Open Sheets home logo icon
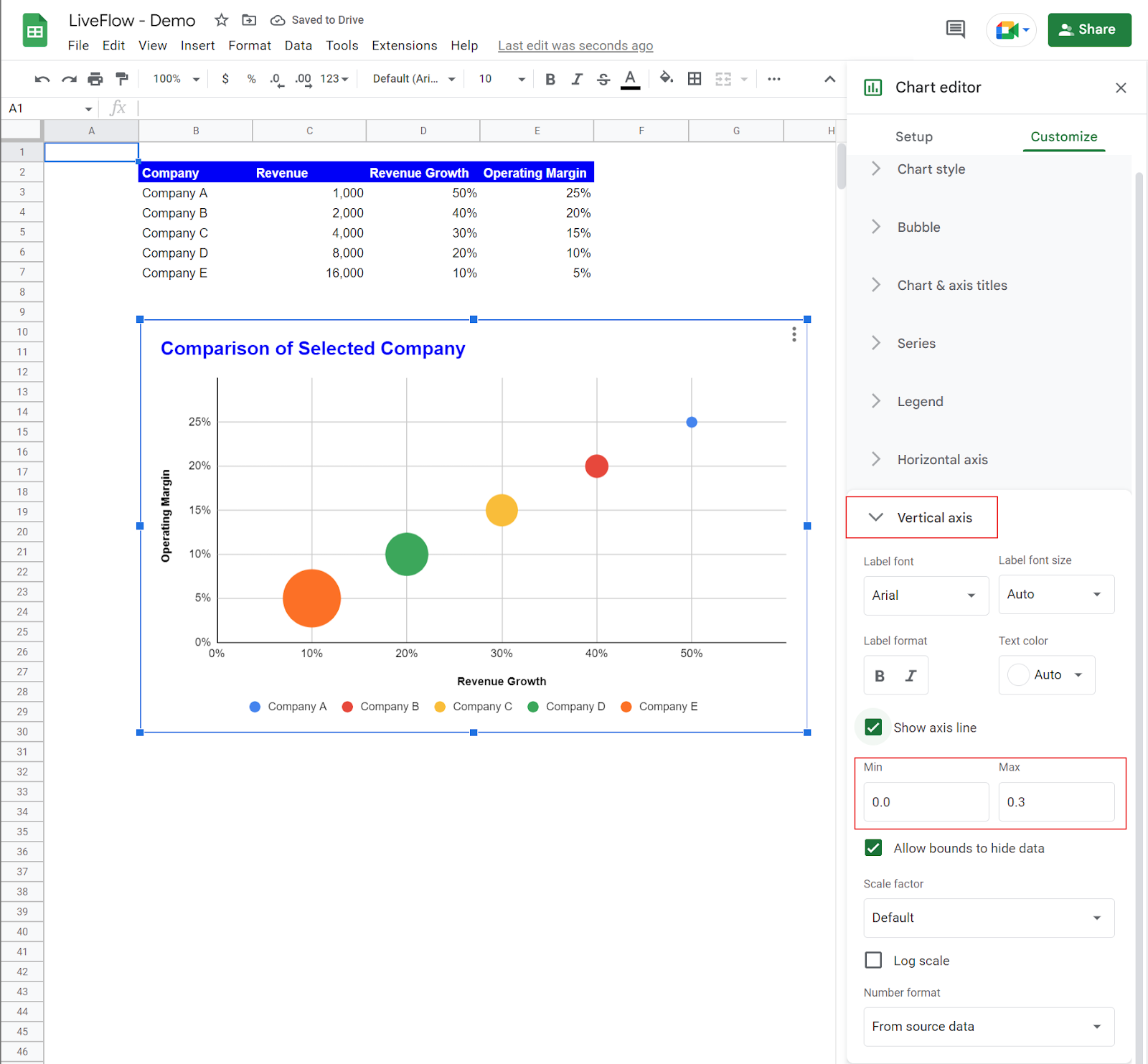The height and width of the screenshot is (1064, 1148). (35, 30)
